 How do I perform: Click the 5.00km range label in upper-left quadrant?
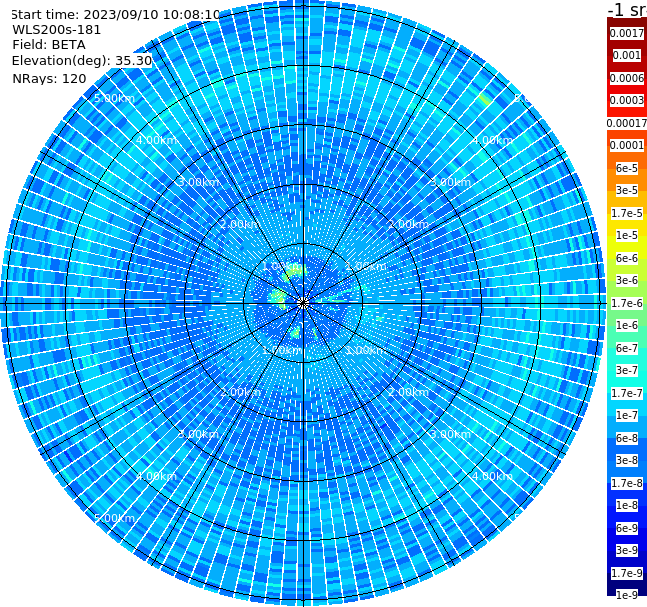click(x=114, y=99)
